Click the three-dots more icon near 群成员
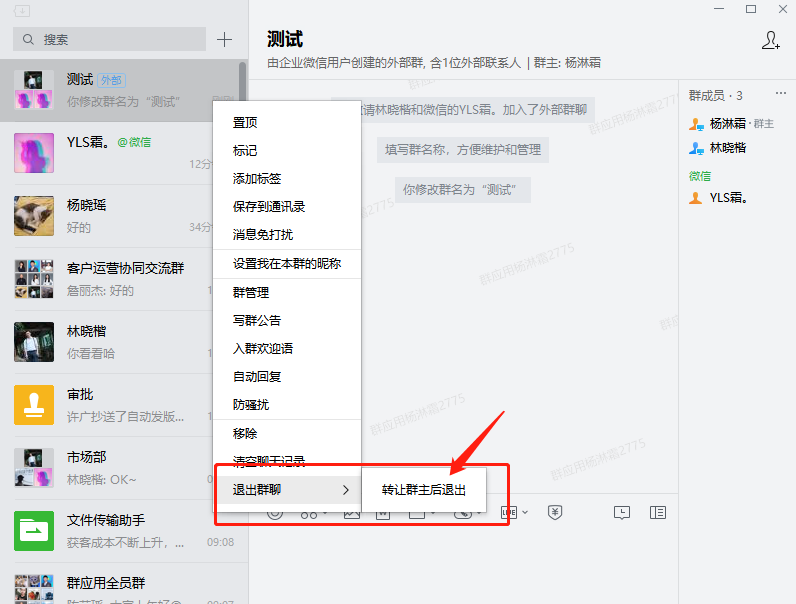 tap(781, 95)
